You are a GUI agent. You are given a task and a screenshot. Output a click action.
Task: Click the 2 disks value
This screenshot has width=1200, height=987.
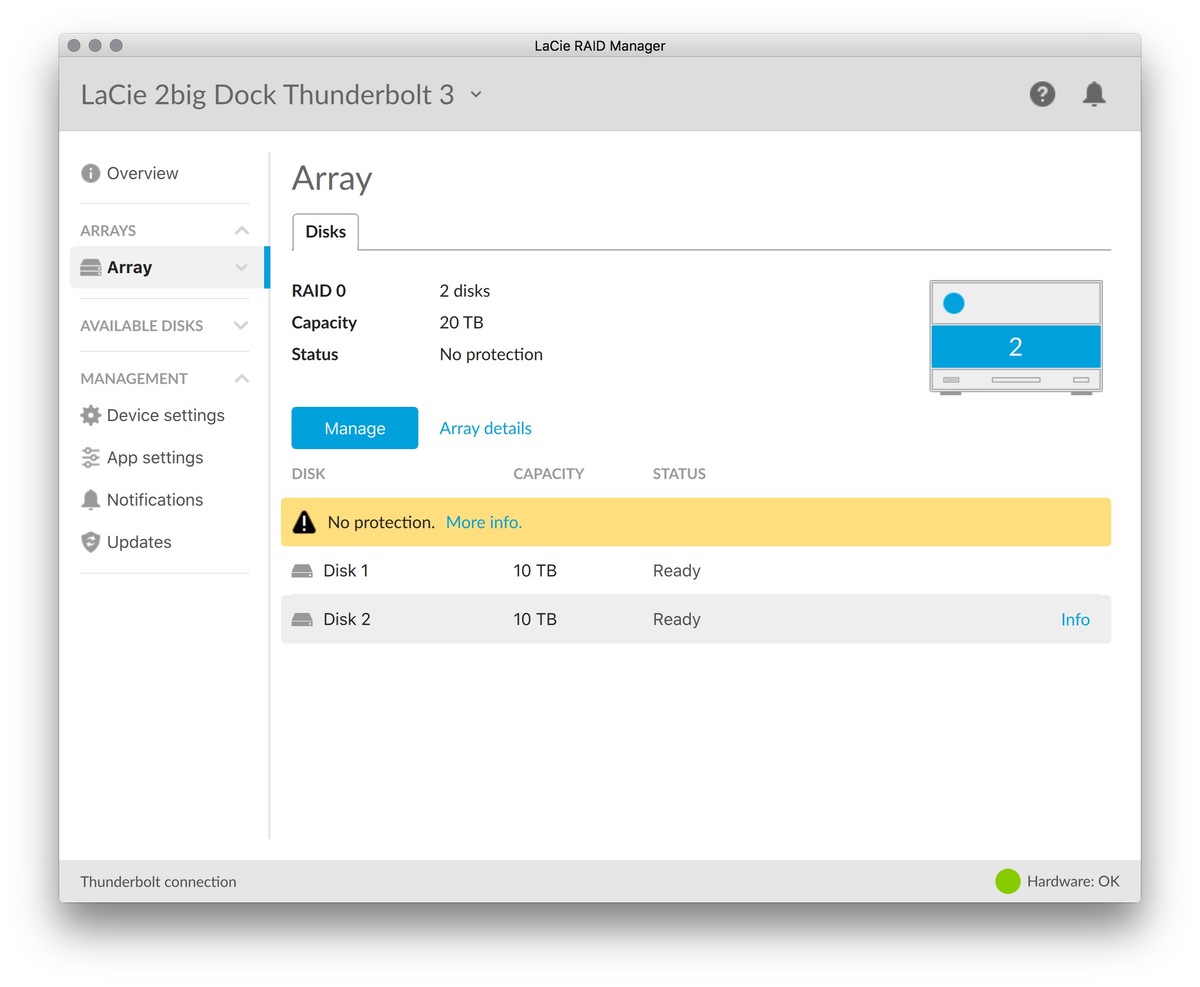(465, 291)
